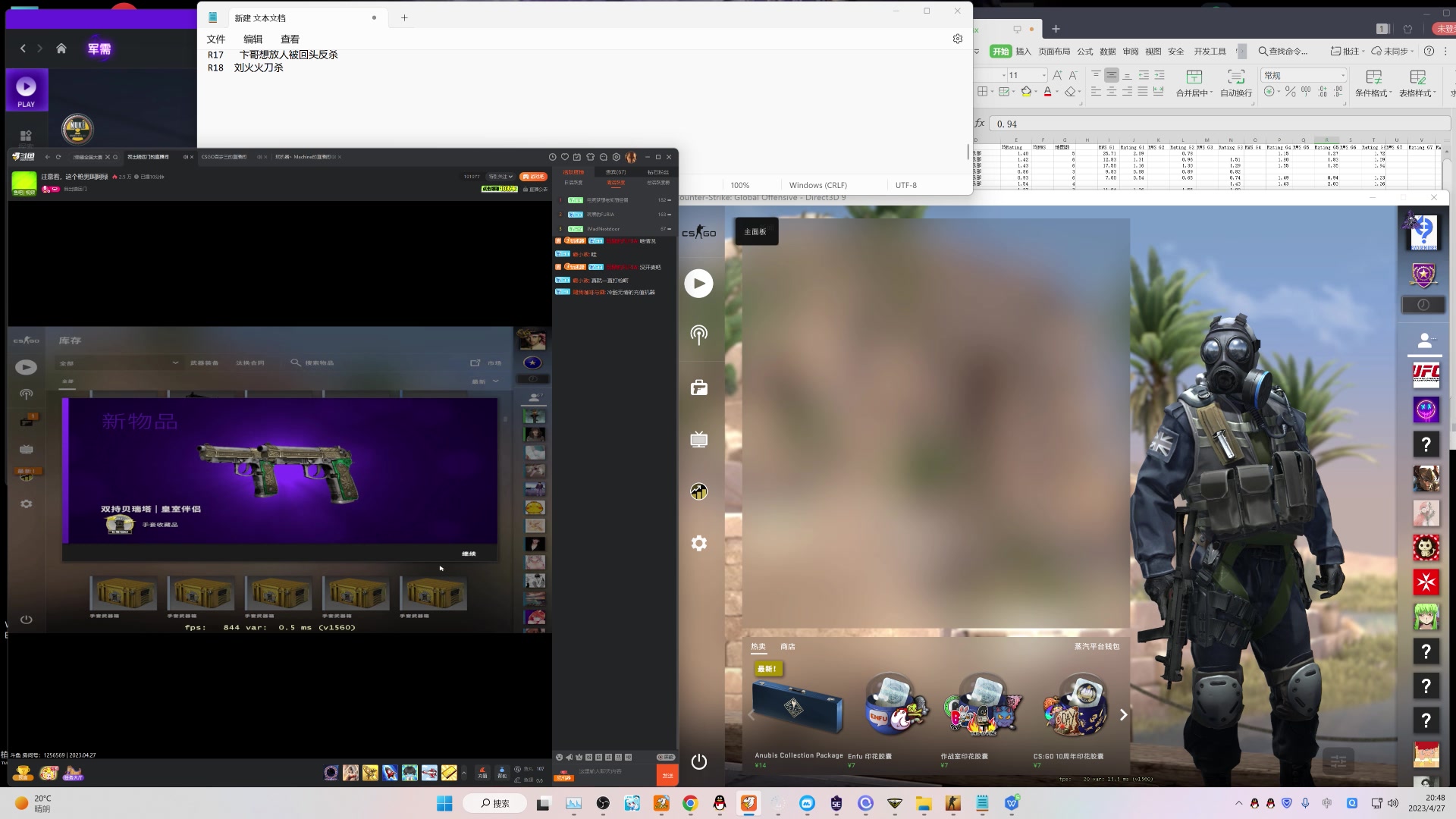Open Chrome from the taskbar
The image size is (1456, 819).
pyautogui.click(x=690, y=803)
